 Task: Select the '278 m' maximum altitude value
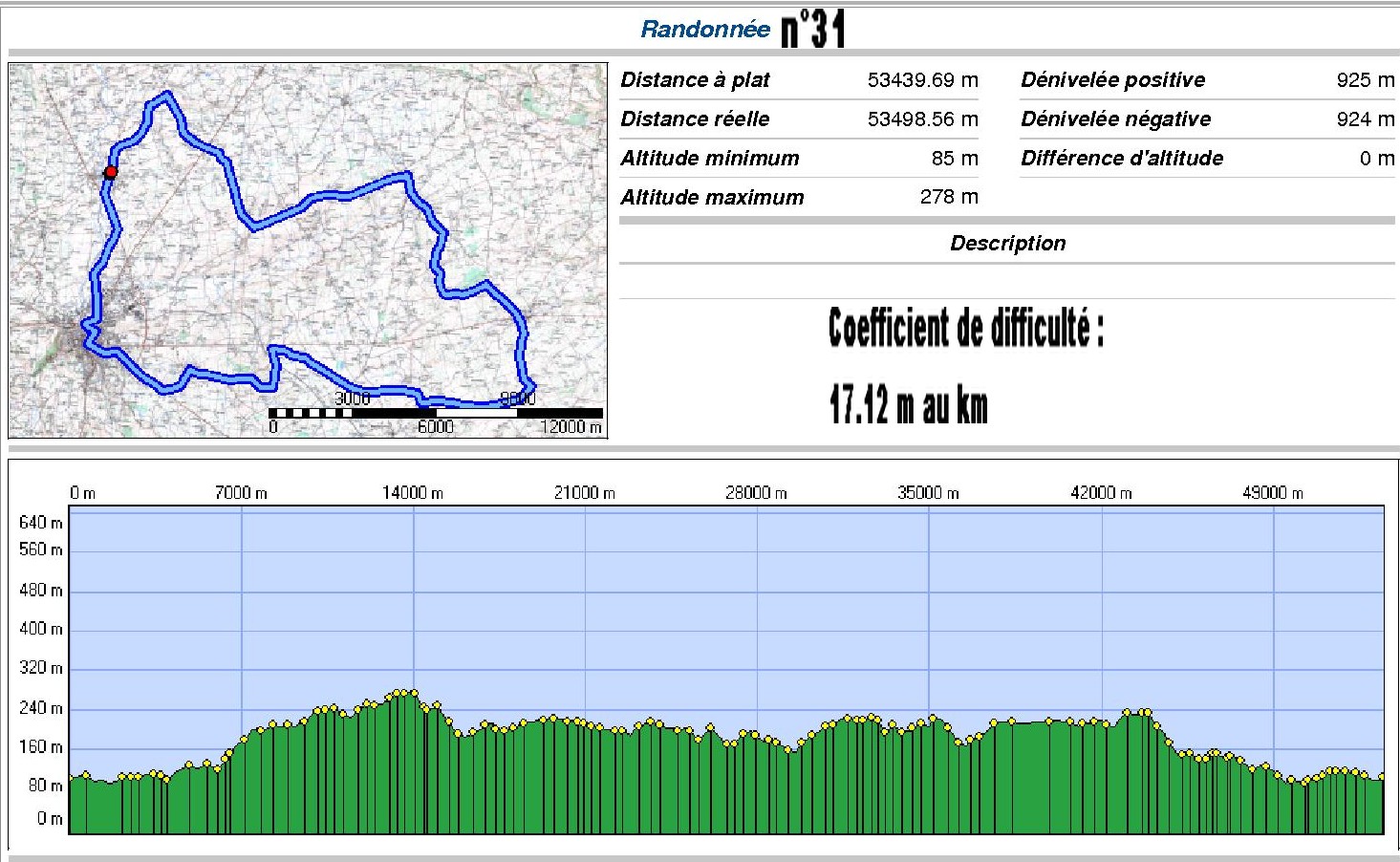pos(949,197)
